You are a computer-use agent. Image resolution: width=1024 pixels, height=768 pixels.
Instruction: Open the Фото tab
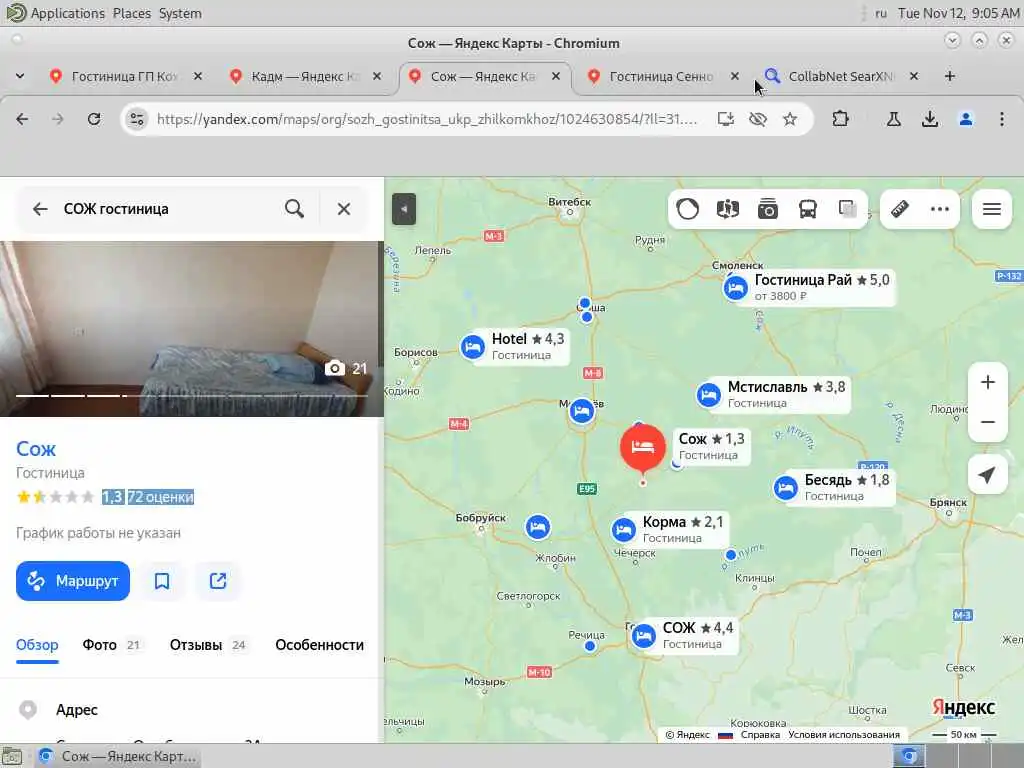[112, 645]
